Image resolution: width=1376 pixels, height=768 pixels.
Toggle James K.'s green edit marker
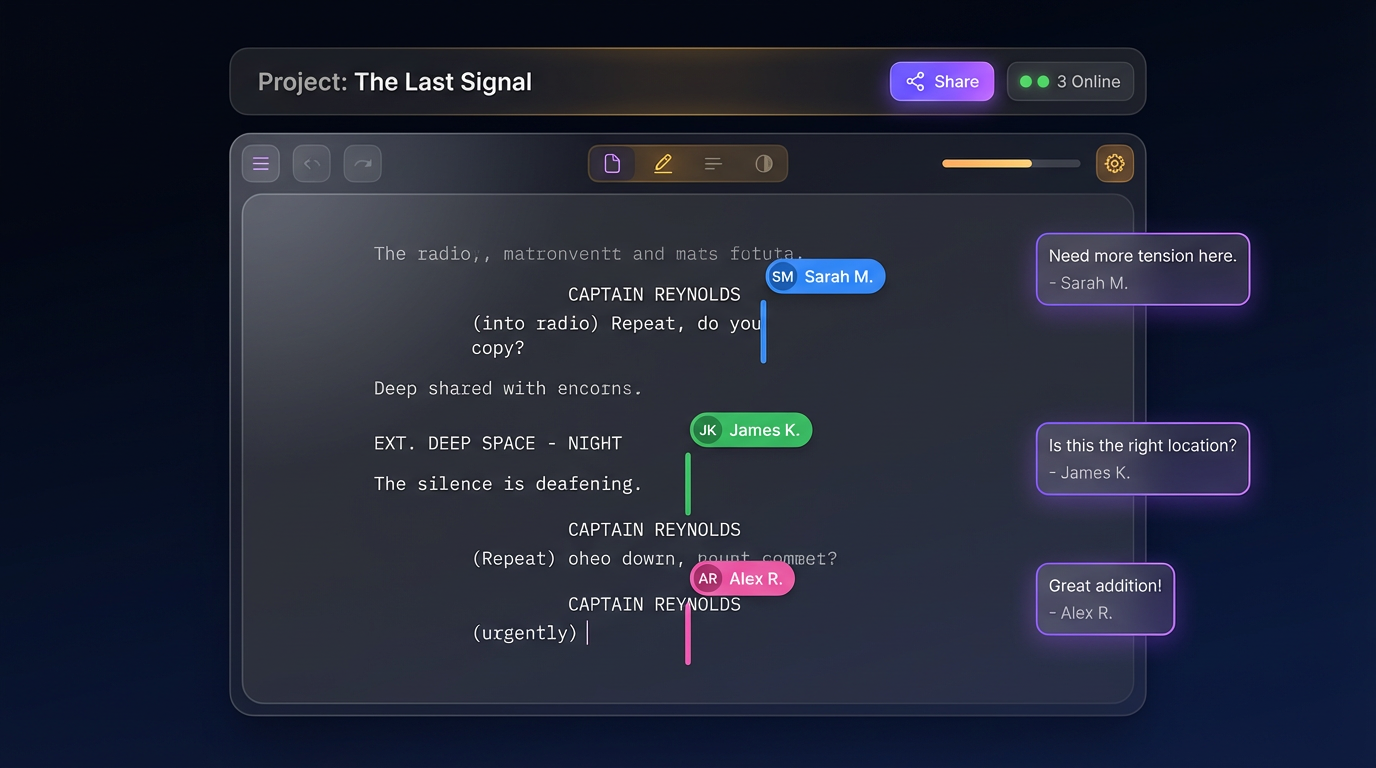pos(687,483)
